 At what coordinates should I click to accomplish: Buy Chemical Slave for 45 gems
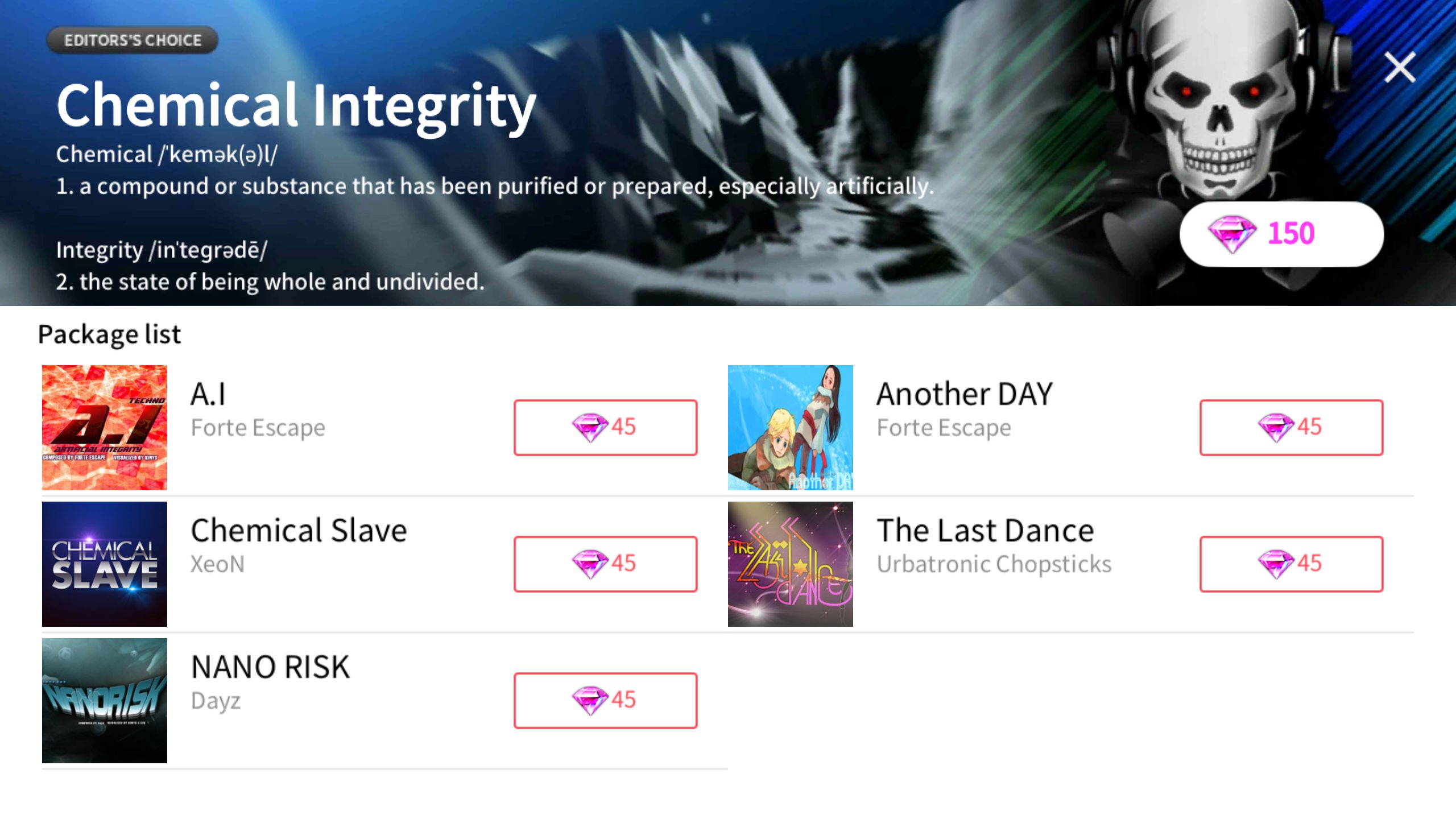(605, 564)
